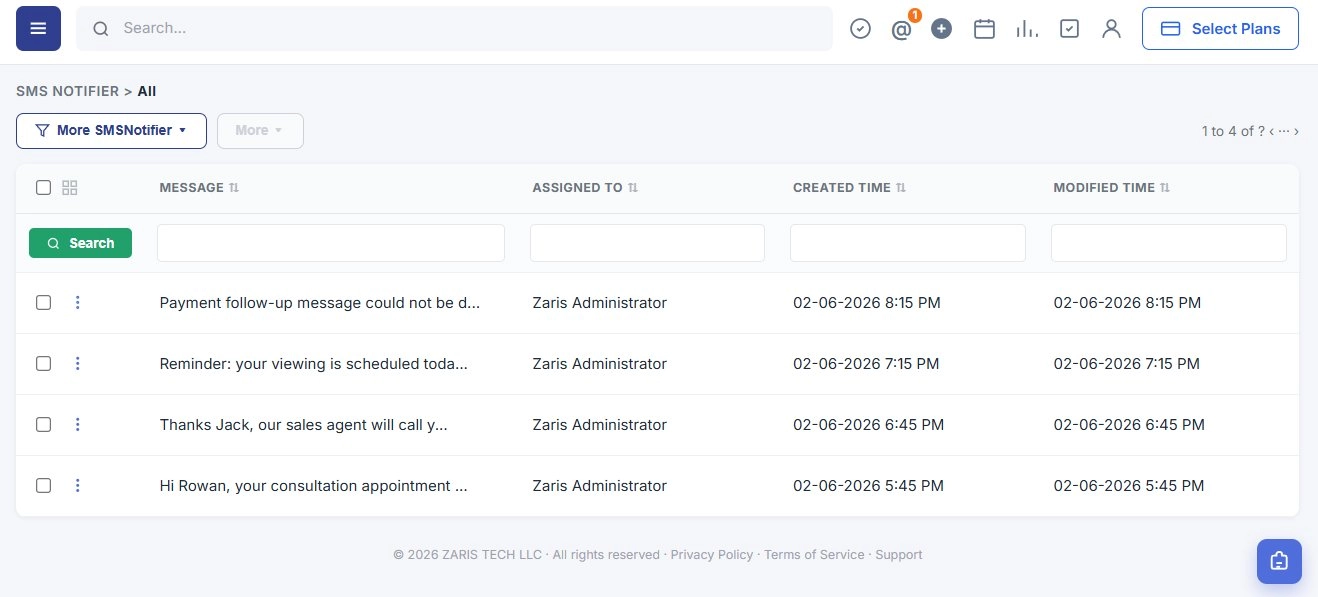The height and width of the screenshot is (597, 1318).
Task: Click the checkbox-square to-do icon in the header
Action: [x=1069, y=29]
